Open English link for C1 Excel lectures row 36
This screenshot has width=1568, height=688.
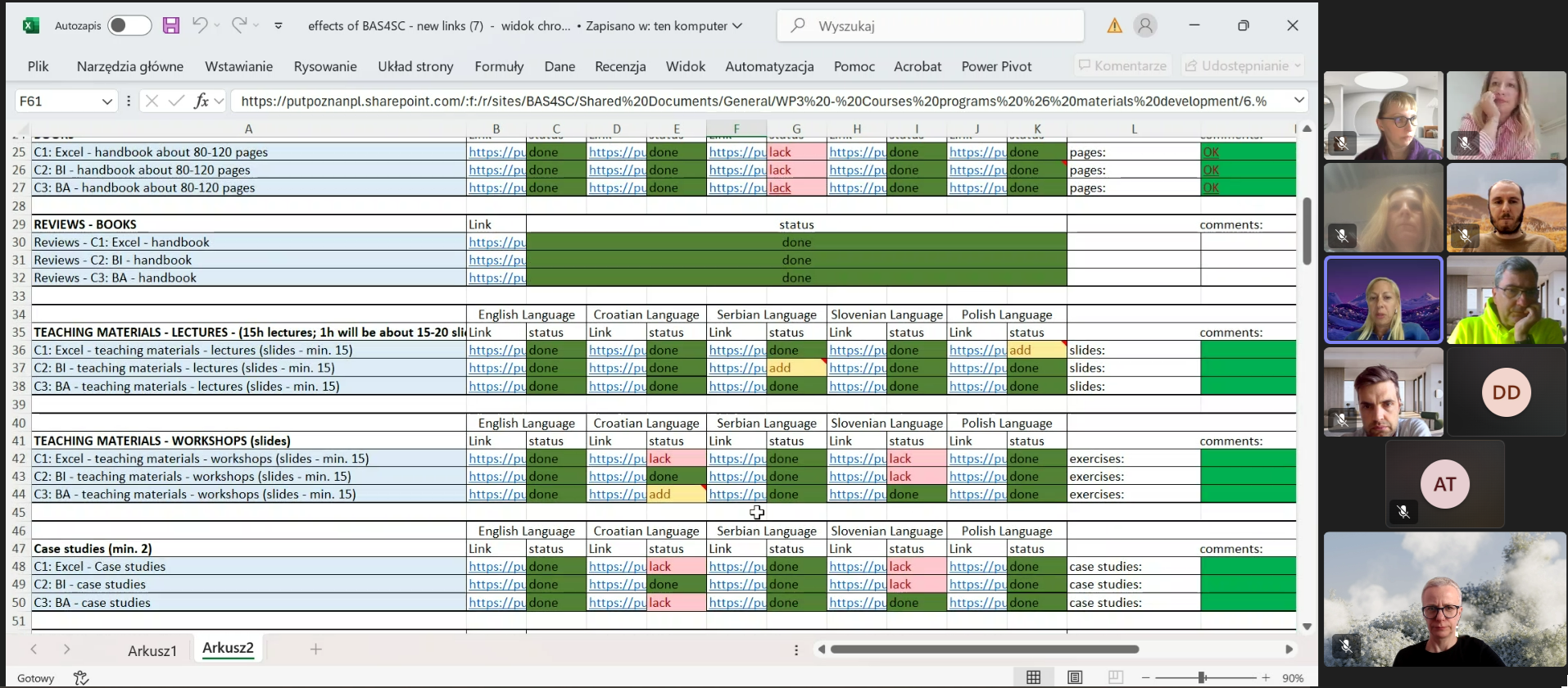[496, 350]
